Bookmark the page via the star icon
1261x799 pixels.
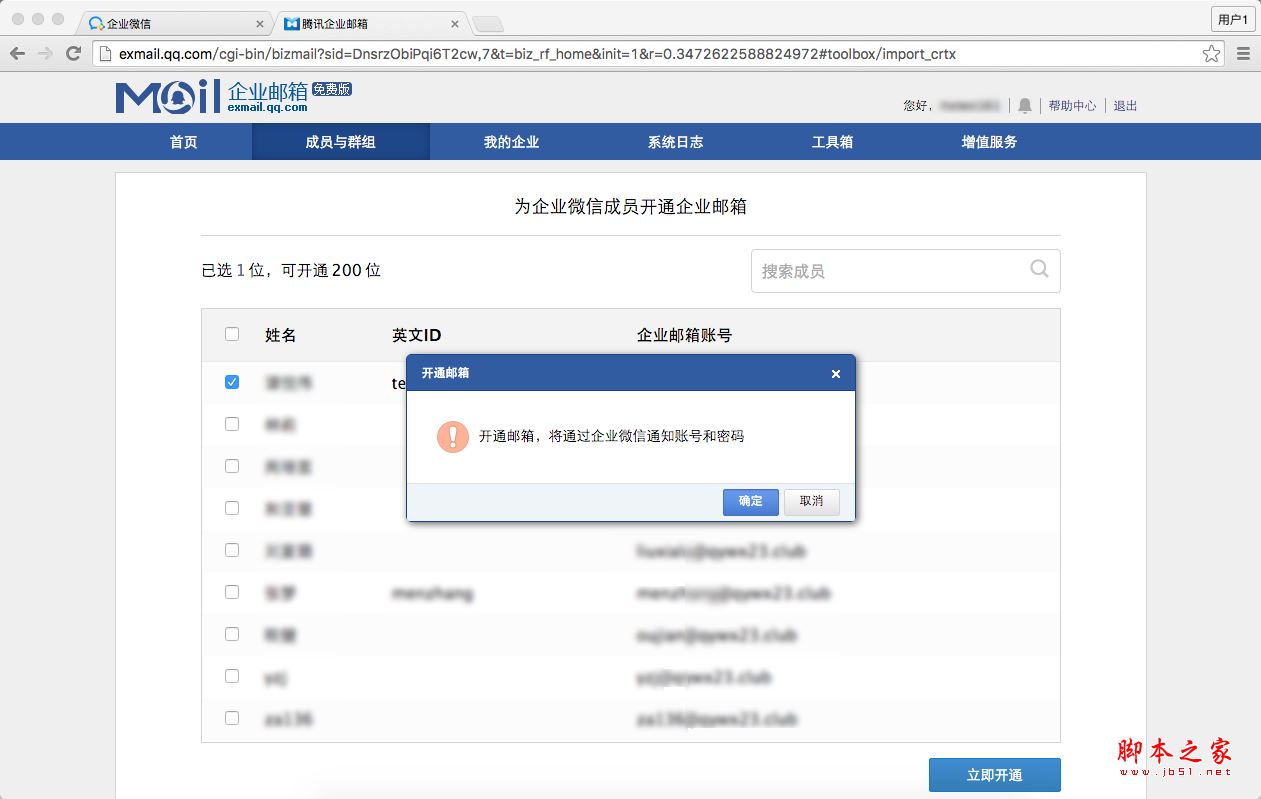1211,52
